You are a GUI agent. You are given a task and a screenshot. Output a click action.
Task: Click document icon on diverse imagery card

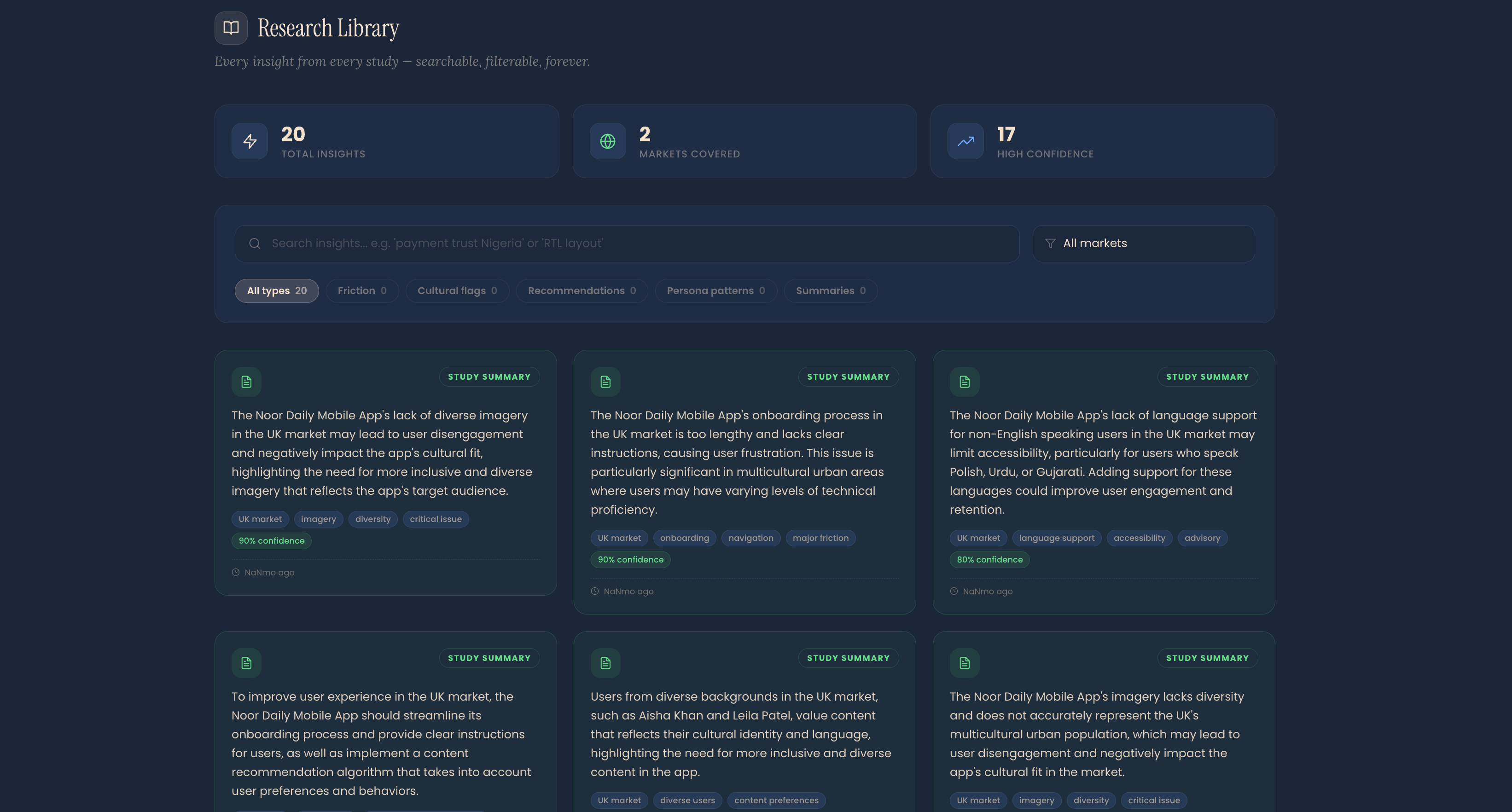pyautogui.click(x=246, y=382)
